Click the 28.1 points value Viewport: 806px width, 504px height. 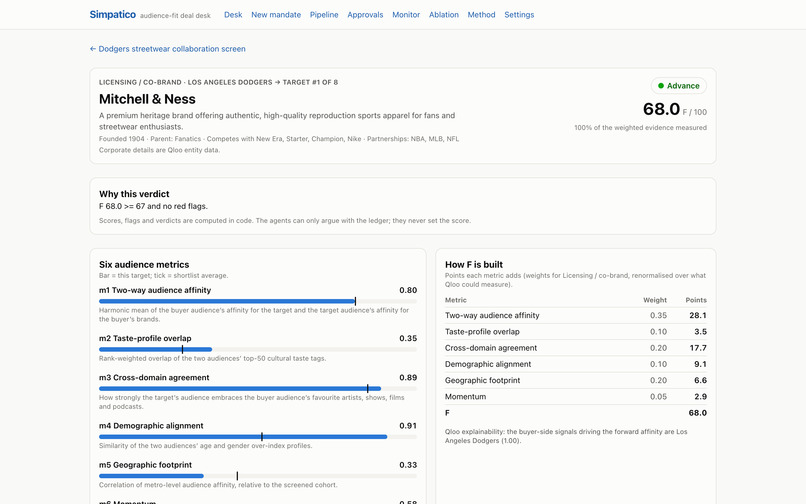(698, 315)
